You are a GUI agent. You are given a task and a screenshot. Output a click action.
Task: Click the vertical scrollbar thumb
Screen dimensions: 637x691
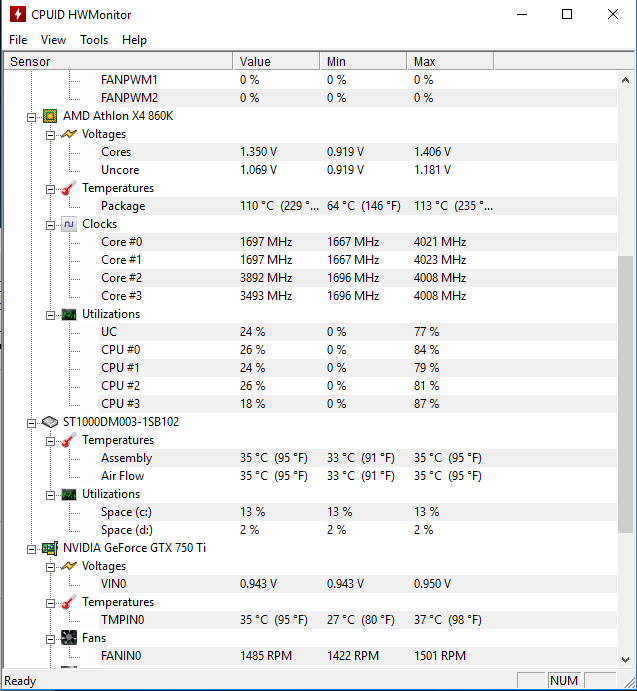[625, 394]
